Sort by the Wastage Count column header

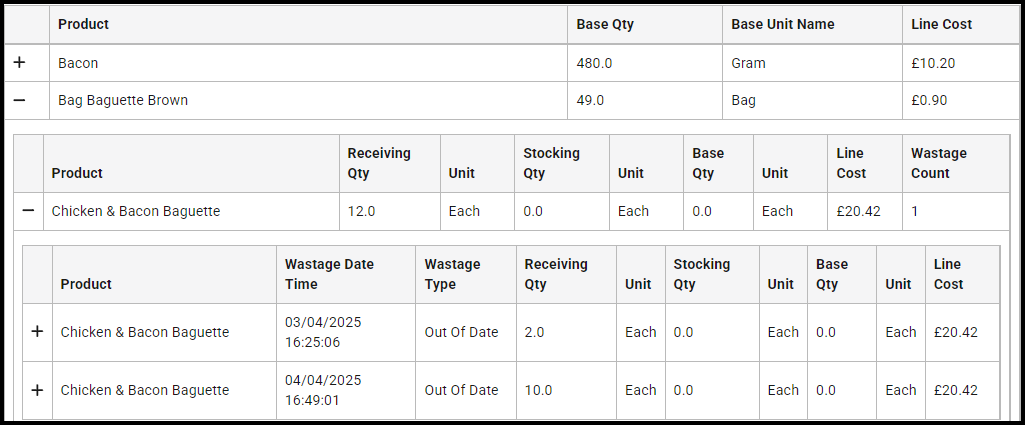(938, 163)
